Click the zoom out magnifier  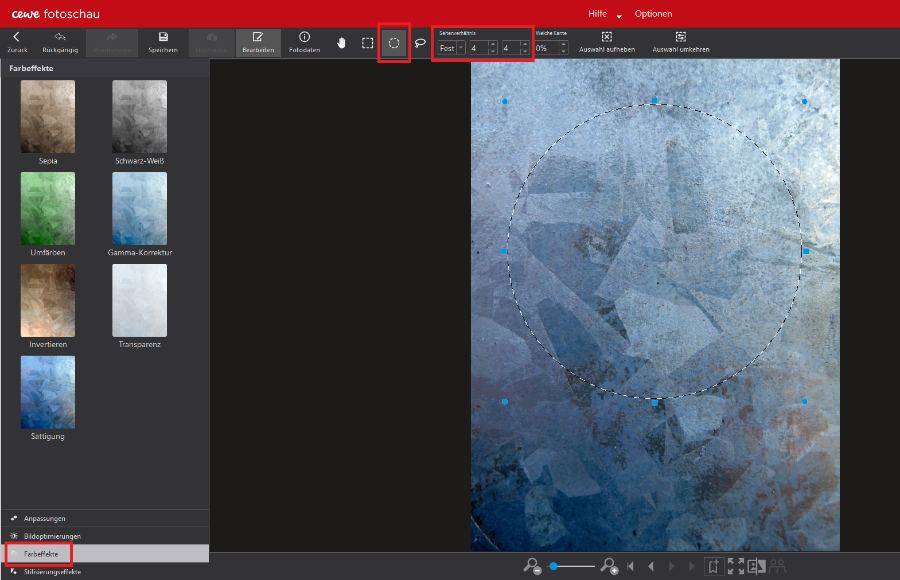[532, 566]
